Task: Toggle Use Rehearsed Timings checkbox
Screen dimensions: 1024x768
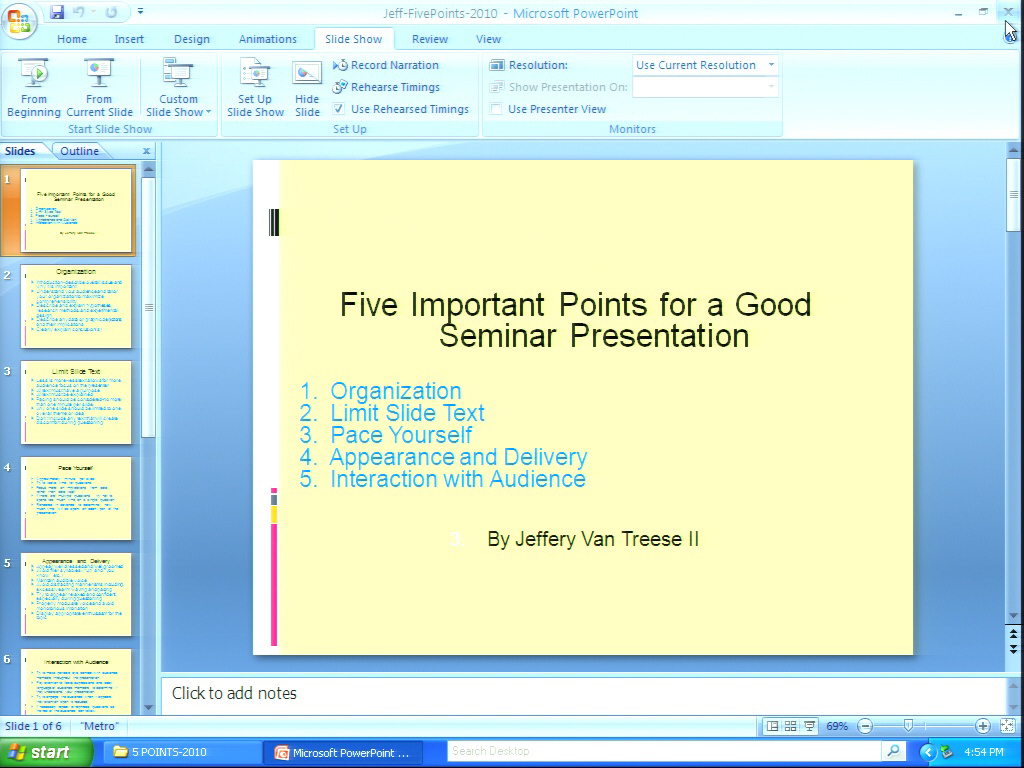Action: [339, 109]
